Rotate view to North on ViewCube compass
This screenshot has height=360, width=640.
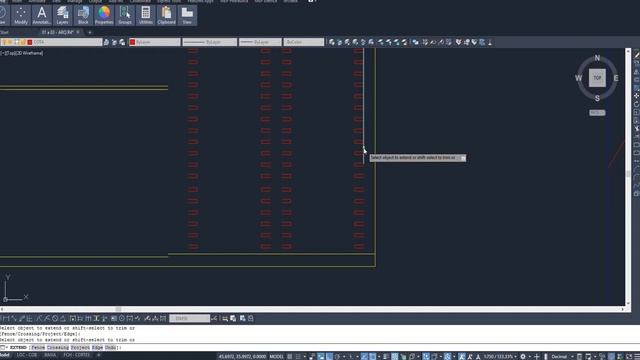[597, 58]
